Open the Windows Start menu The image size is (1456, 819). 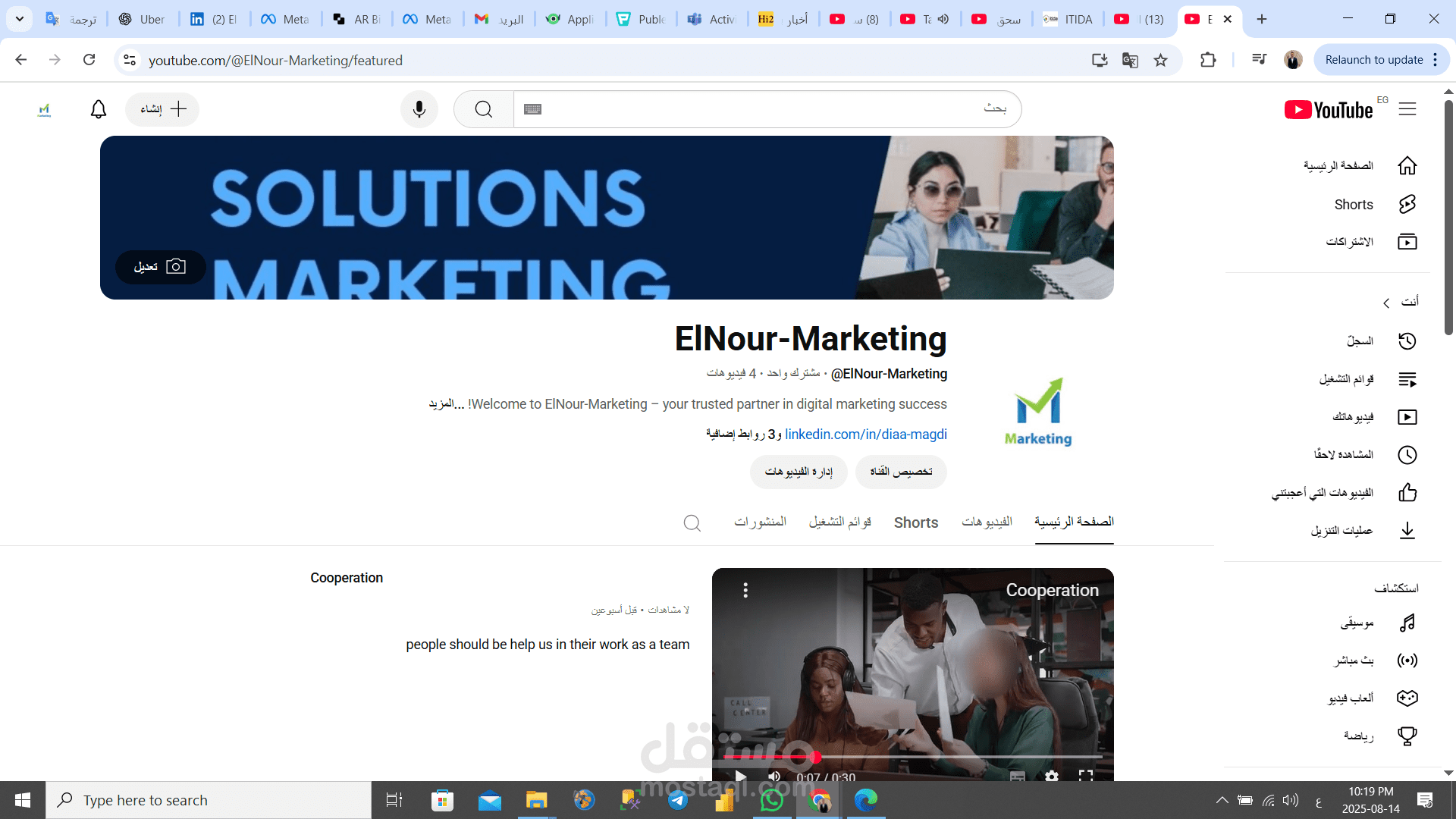point(23,800)
